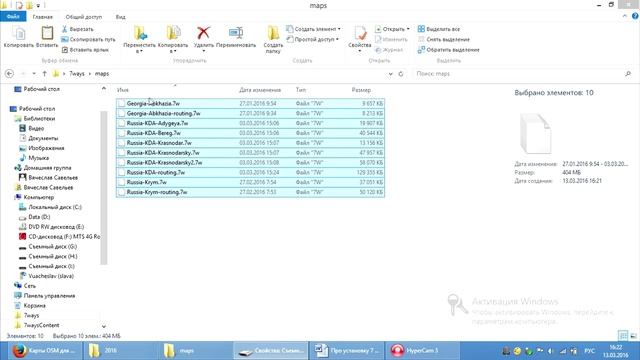Toggle checkbox of Russia-KDA-Krasnodarsky.7w
Image resolution: width=640 pixels, height=360 pixels.
[121, 153]
